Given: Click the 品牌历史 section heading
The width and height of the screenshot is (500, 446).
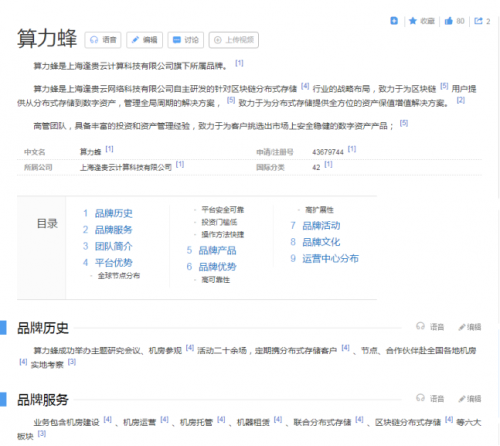Looking at the screenshot, I should click(43, 328).
